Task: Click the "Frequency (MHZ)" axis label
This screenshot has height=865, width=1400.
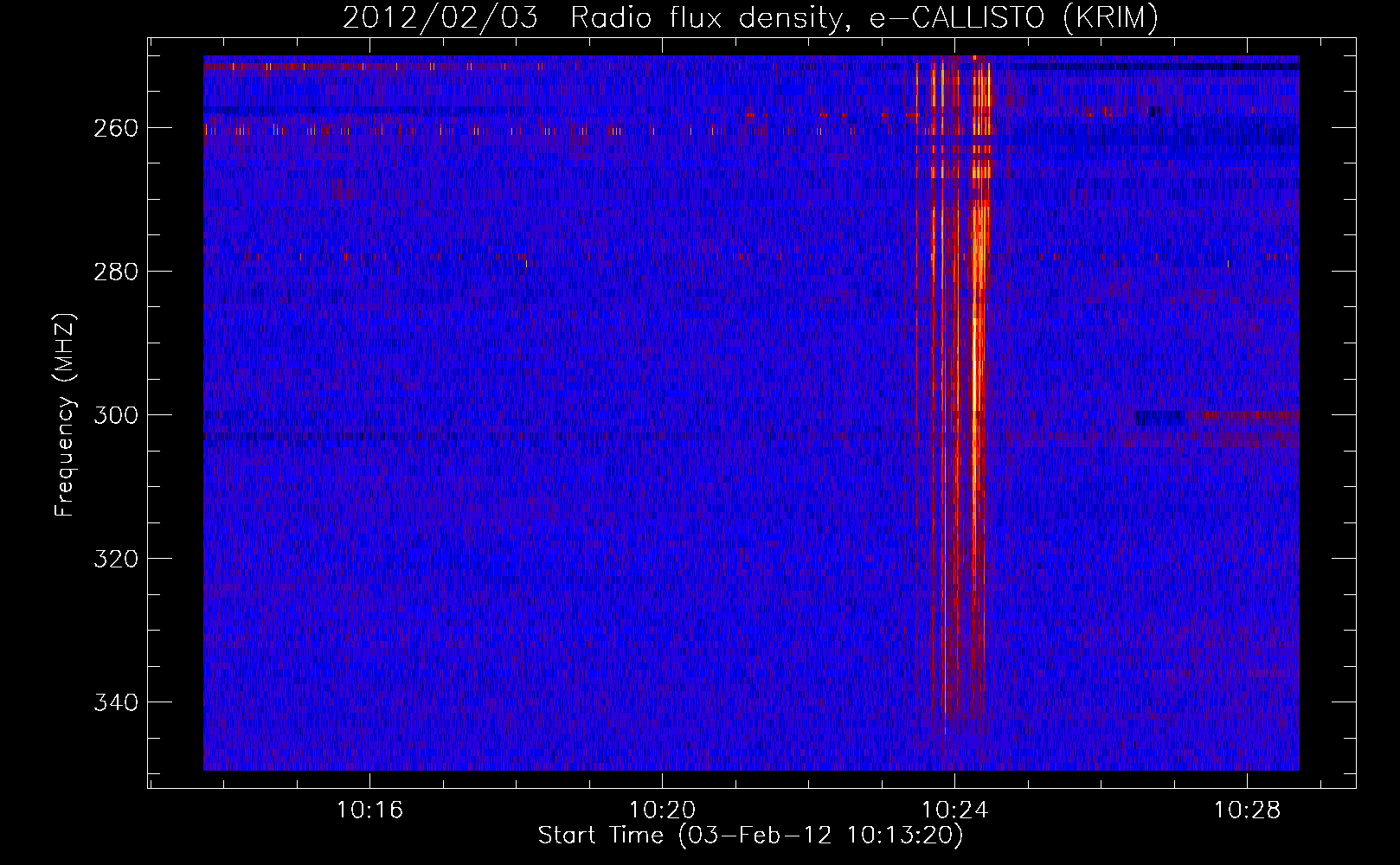Action: point(65,414)
